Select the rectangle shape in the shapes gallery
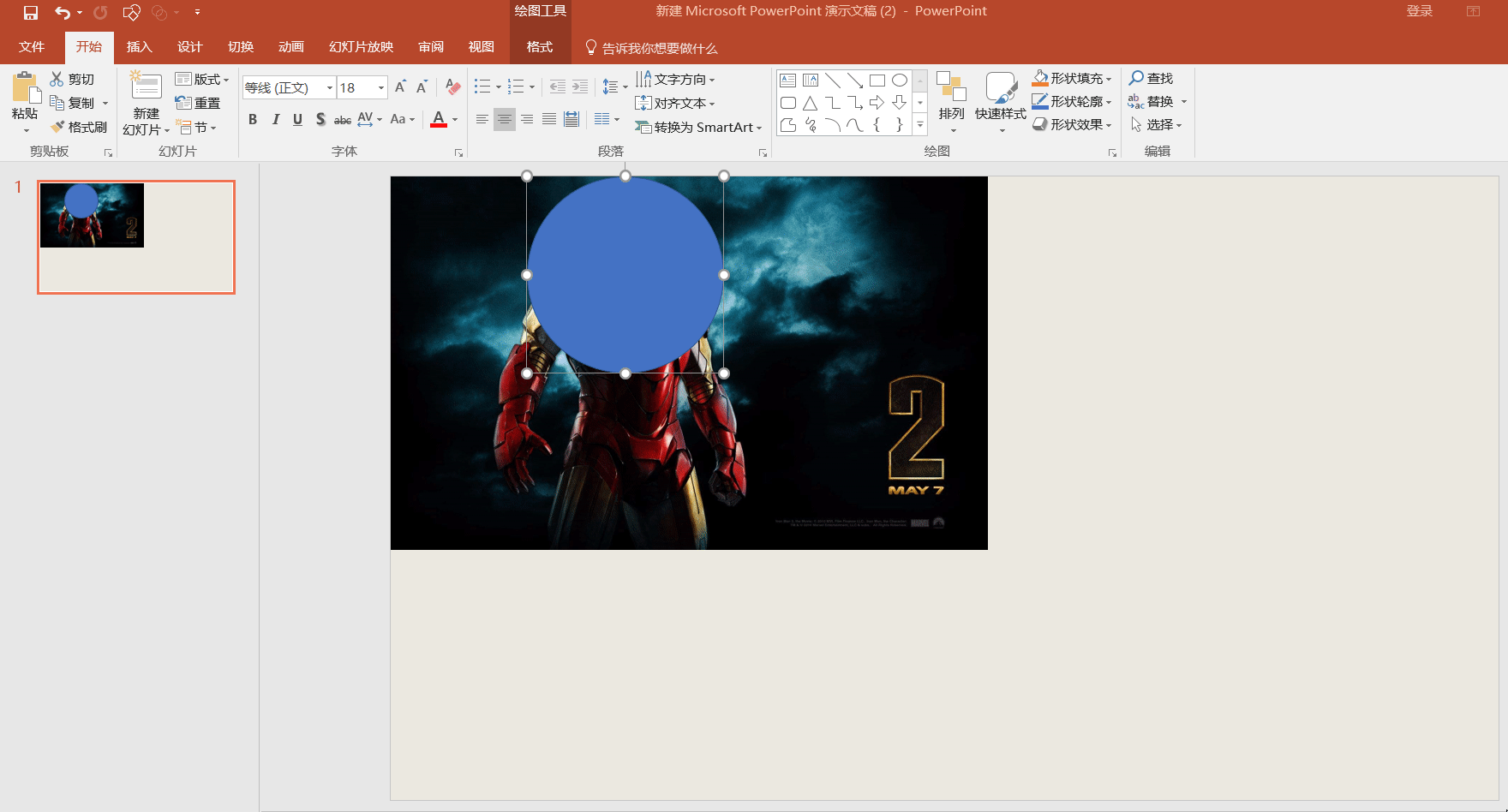The height and width of the screenshot is (812, 1508). [877, 81]
